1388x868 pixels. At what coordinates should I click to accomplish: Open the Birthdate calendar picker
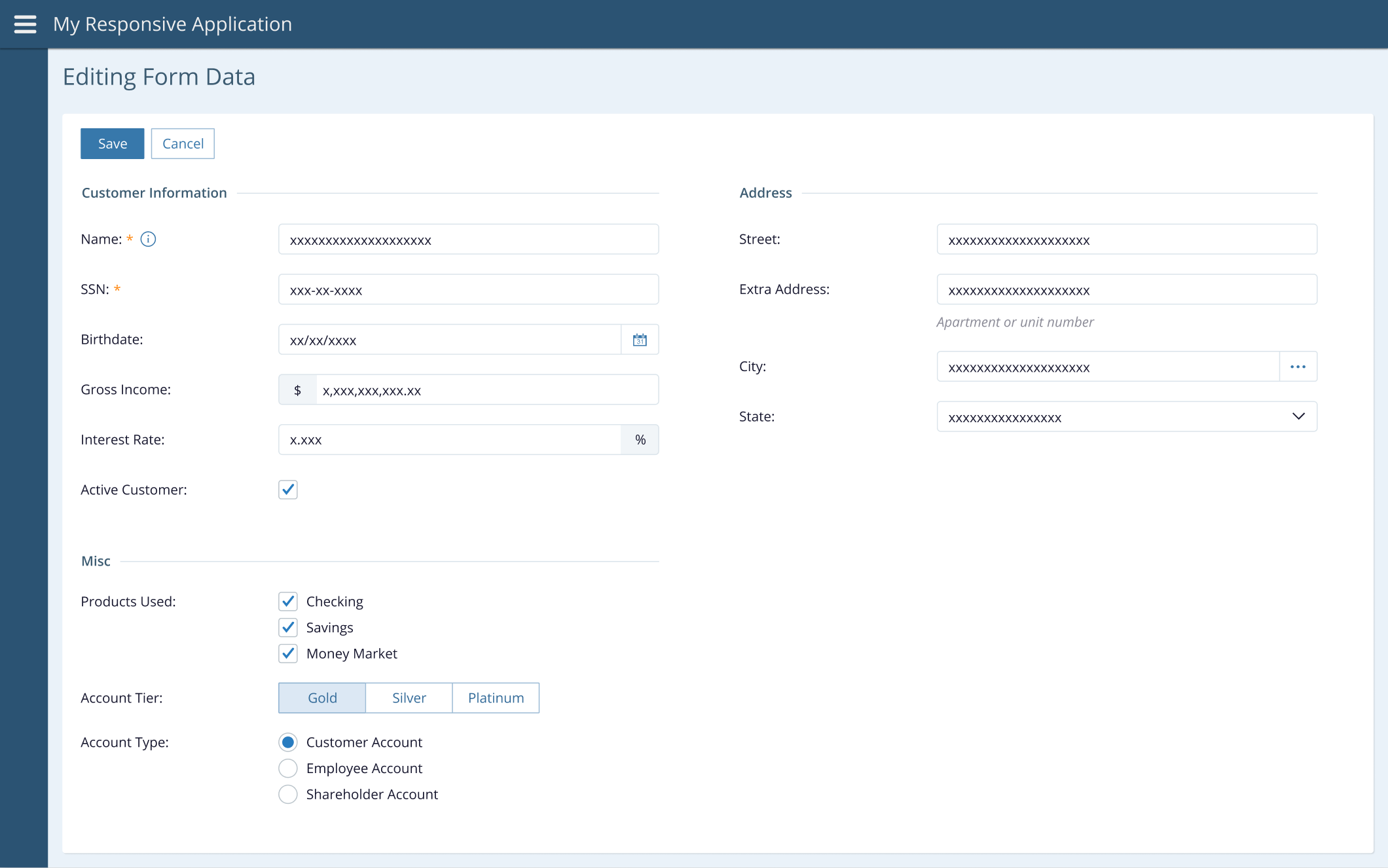point(640,340)
